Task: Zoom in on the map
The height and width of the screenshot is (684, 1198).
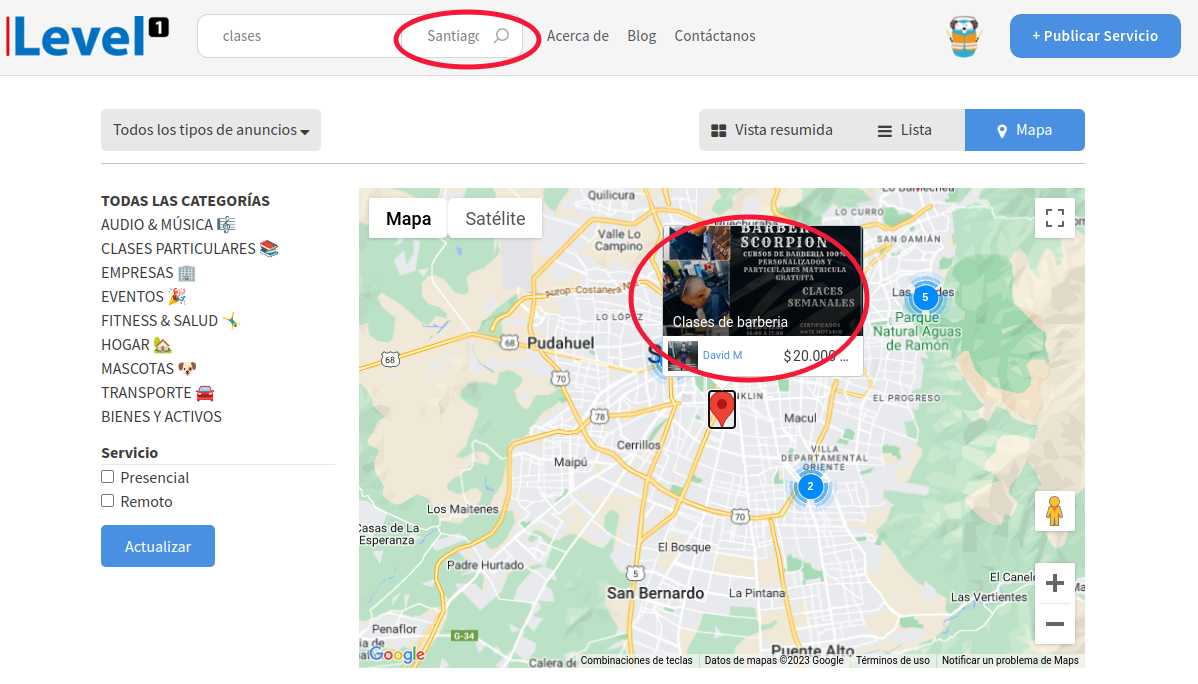Action: tap(1054, 583)
